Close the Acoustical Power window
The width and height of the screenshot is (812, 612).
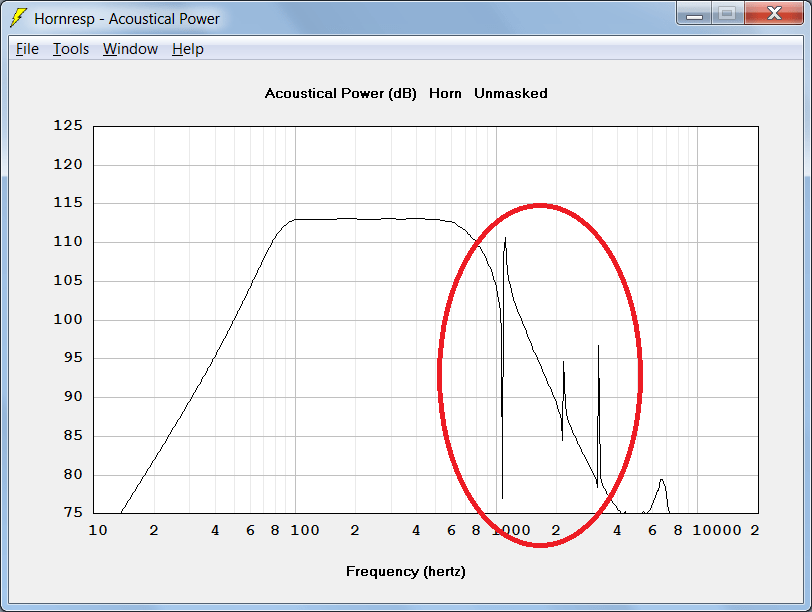pos(774,14)
